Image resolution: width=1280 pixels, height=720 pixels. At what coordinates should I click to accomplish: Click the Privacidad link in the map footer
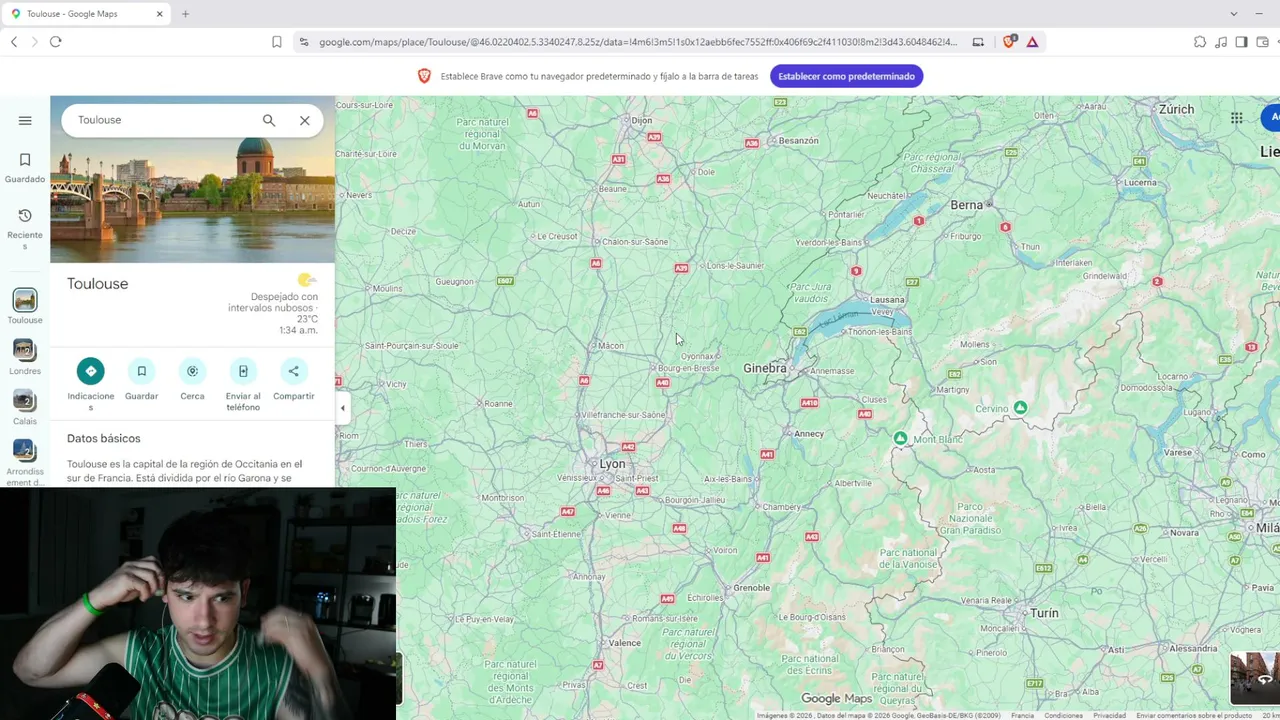pyautogui.click(x=1110, y=715)
